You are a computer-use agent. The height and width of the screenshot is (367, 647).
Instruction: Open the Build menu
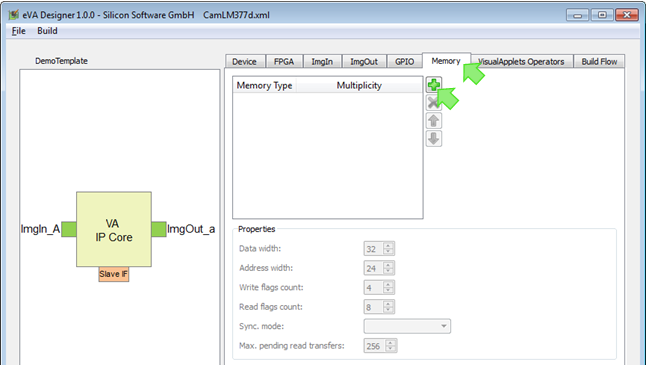pyautogui.click(x=47, y=31)
